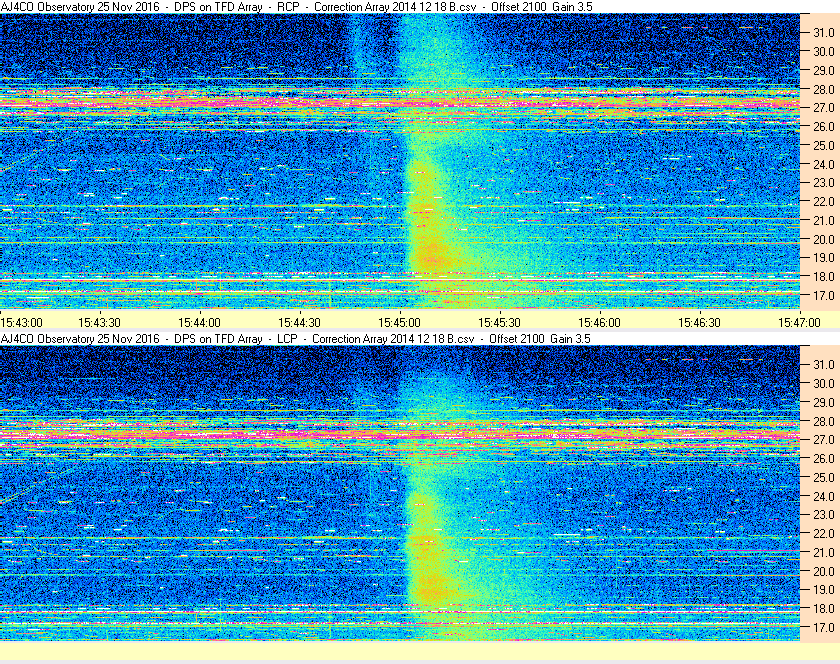
Task: Click the 17.0 frequency label on LCP axis
Action: tap(824, 627)
